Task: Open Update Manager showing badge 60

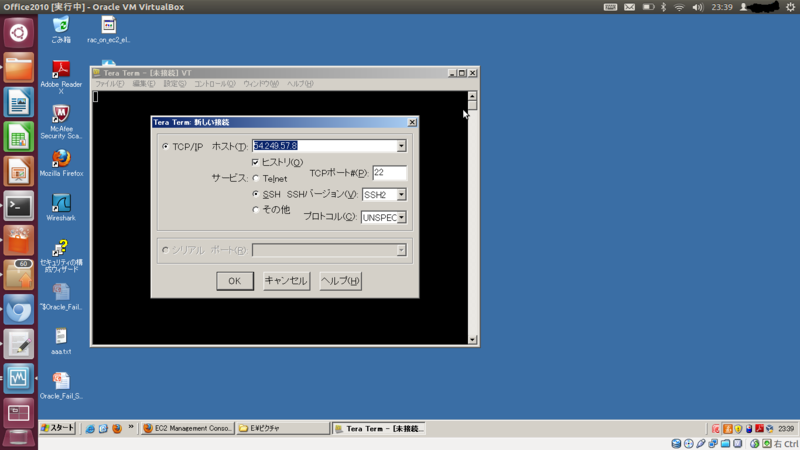Action: coord(18,274)
